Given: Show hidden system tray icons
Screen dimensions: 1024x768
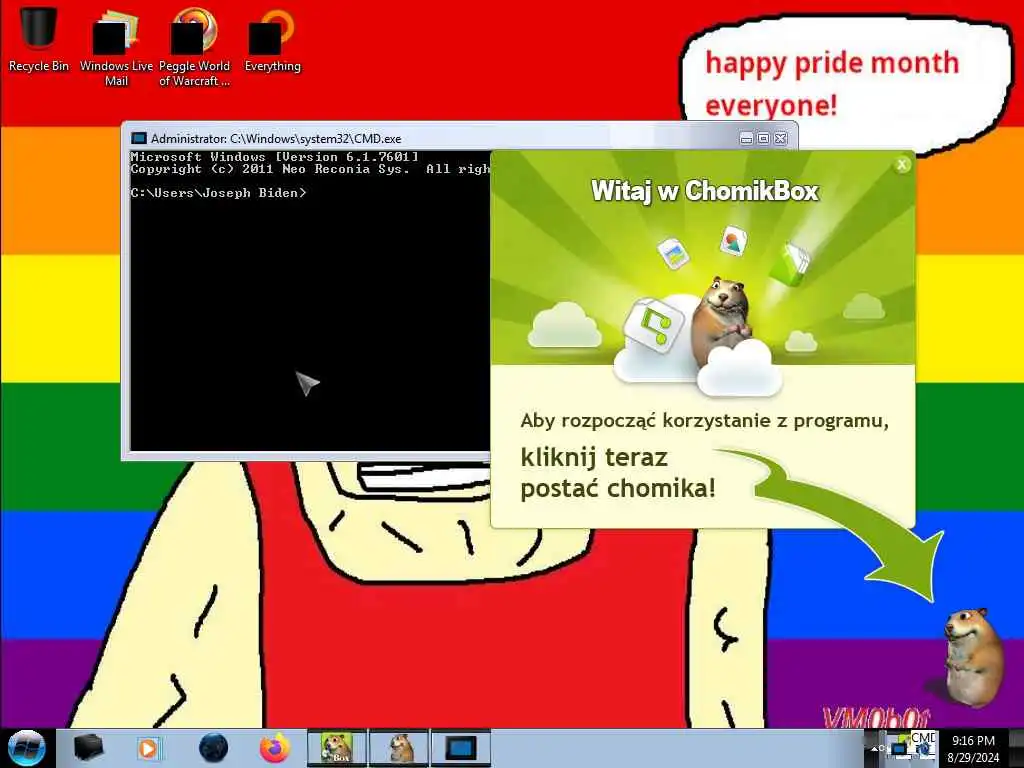Looking at the screenshot, I should [x=874, y=748].
